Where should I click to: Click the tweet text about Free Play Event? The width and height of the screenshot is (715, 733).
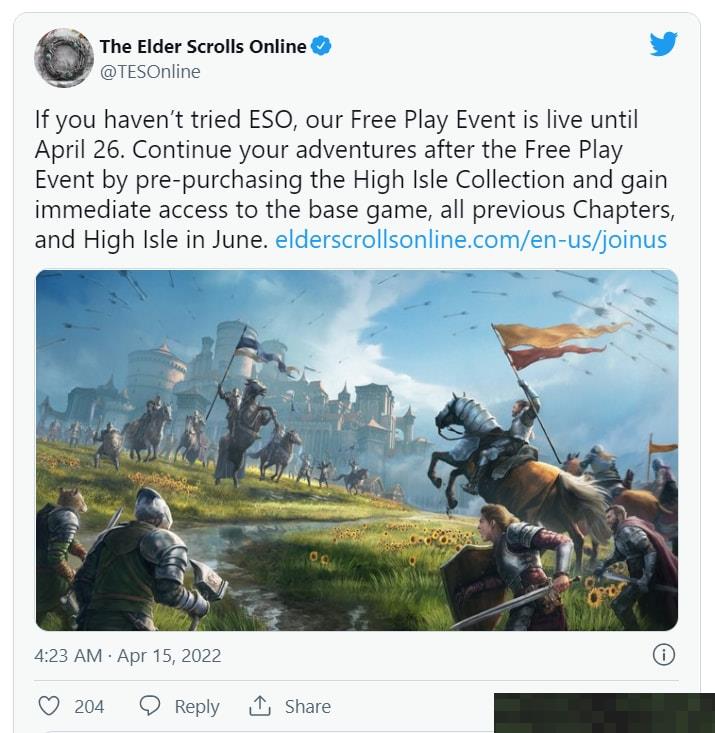355,180
